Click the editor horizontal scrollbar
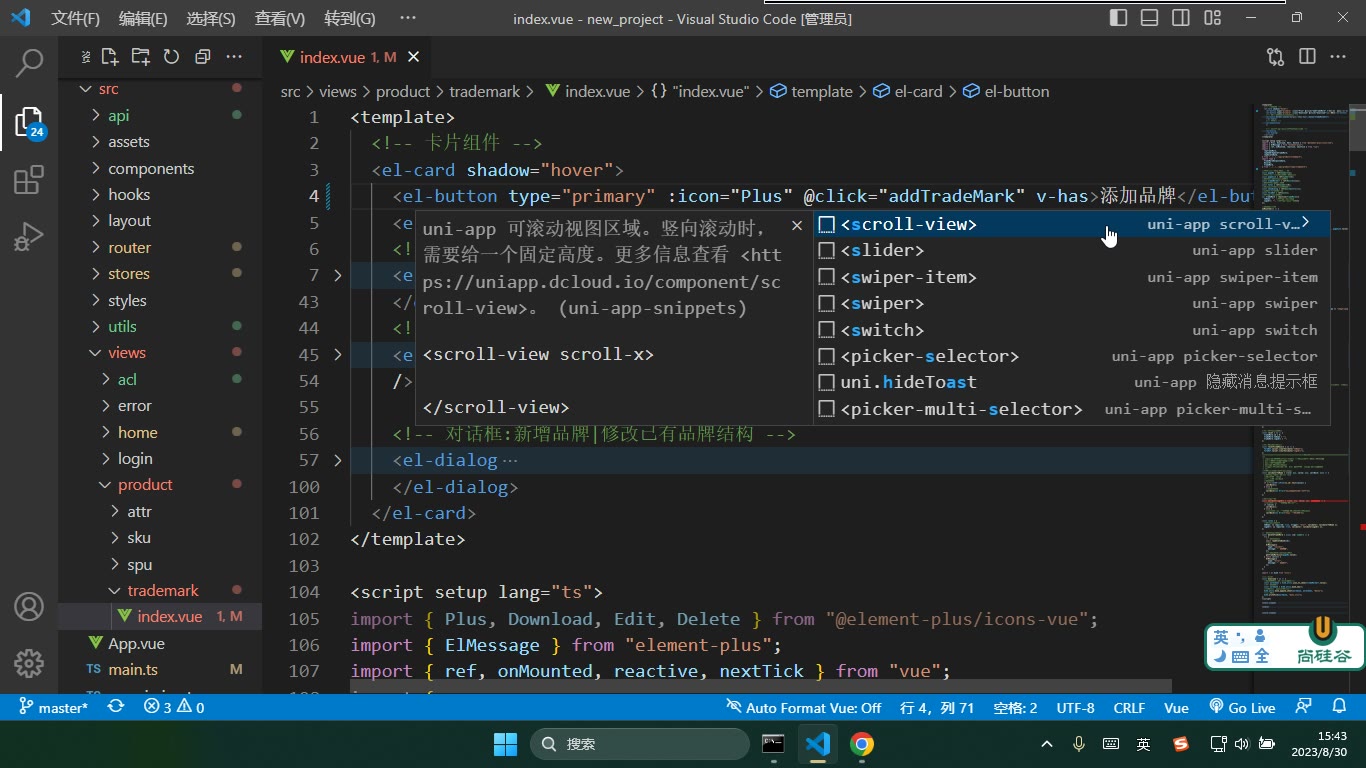The height and width of the screenshot is (768, 1366). point(760,687)
